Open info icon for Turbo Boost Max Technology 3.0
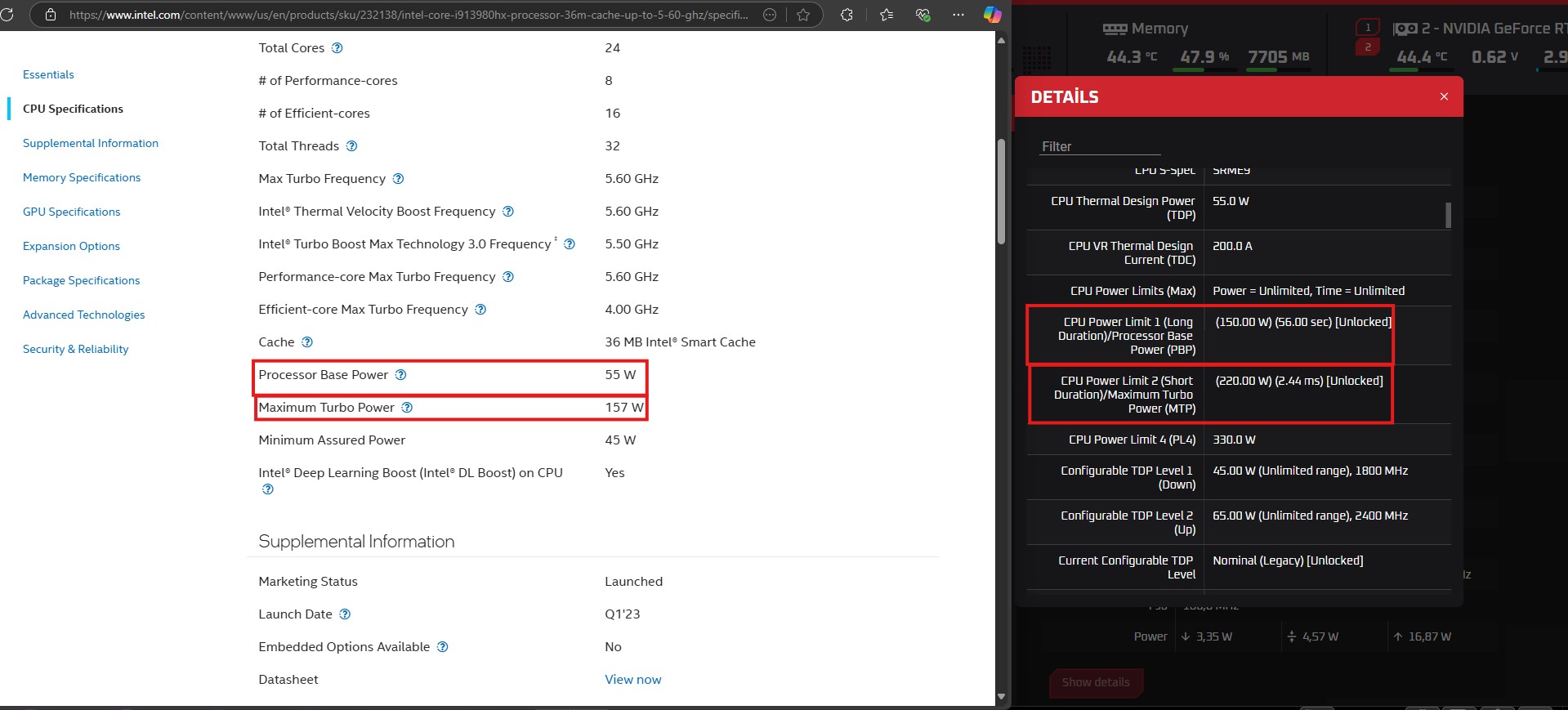 click(570, 244)
